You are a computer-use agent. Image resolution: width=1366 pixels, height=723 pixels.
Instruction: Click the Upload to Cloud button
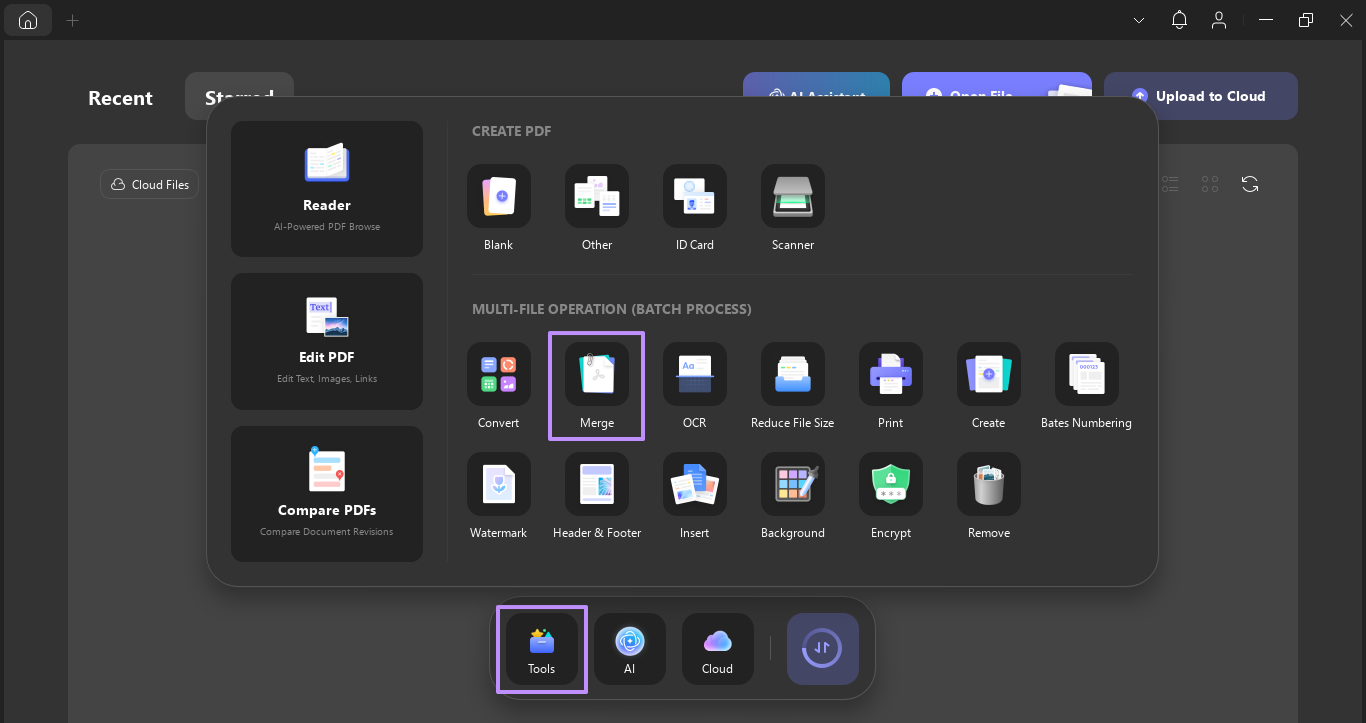pos(1201,95)
